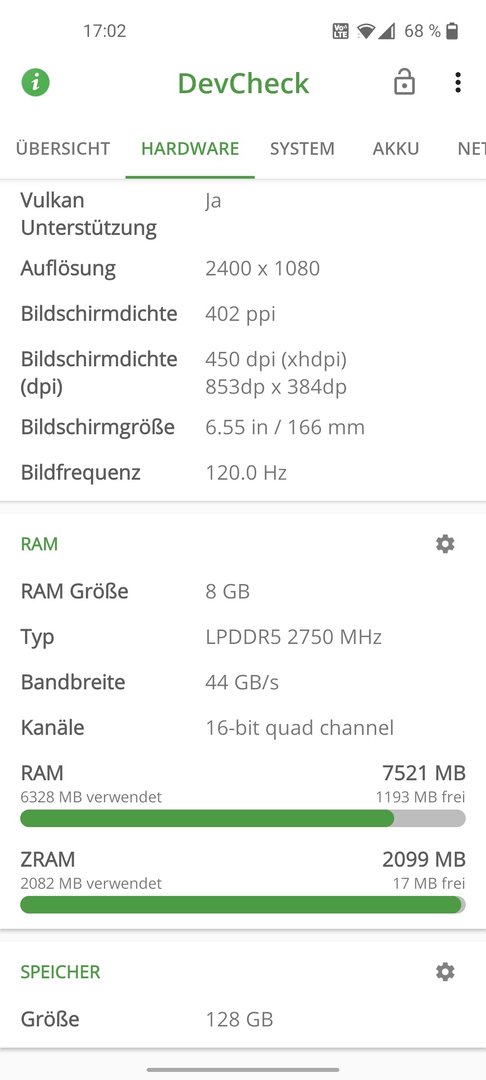Select the Bildfrequenz 120.0 Hz row
The image size is (486, 1080).
click(x=243, y=472)
